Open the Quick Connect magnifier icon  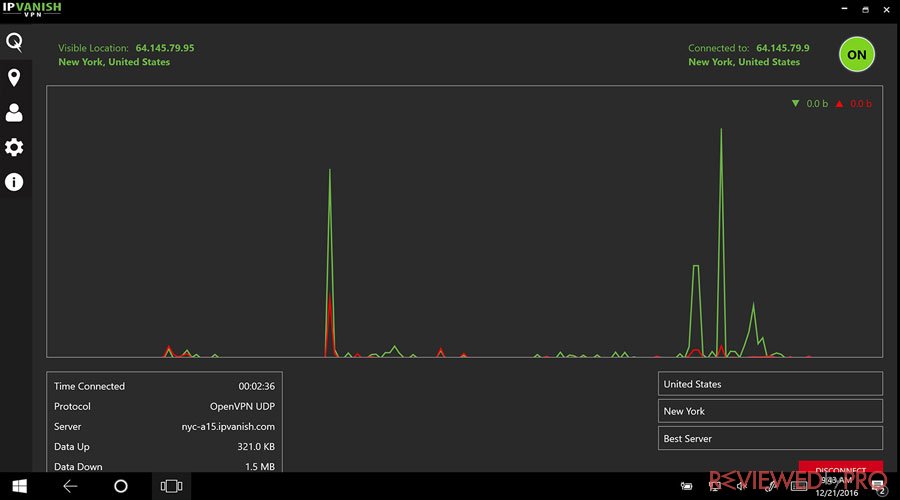(x=14, y=42)
